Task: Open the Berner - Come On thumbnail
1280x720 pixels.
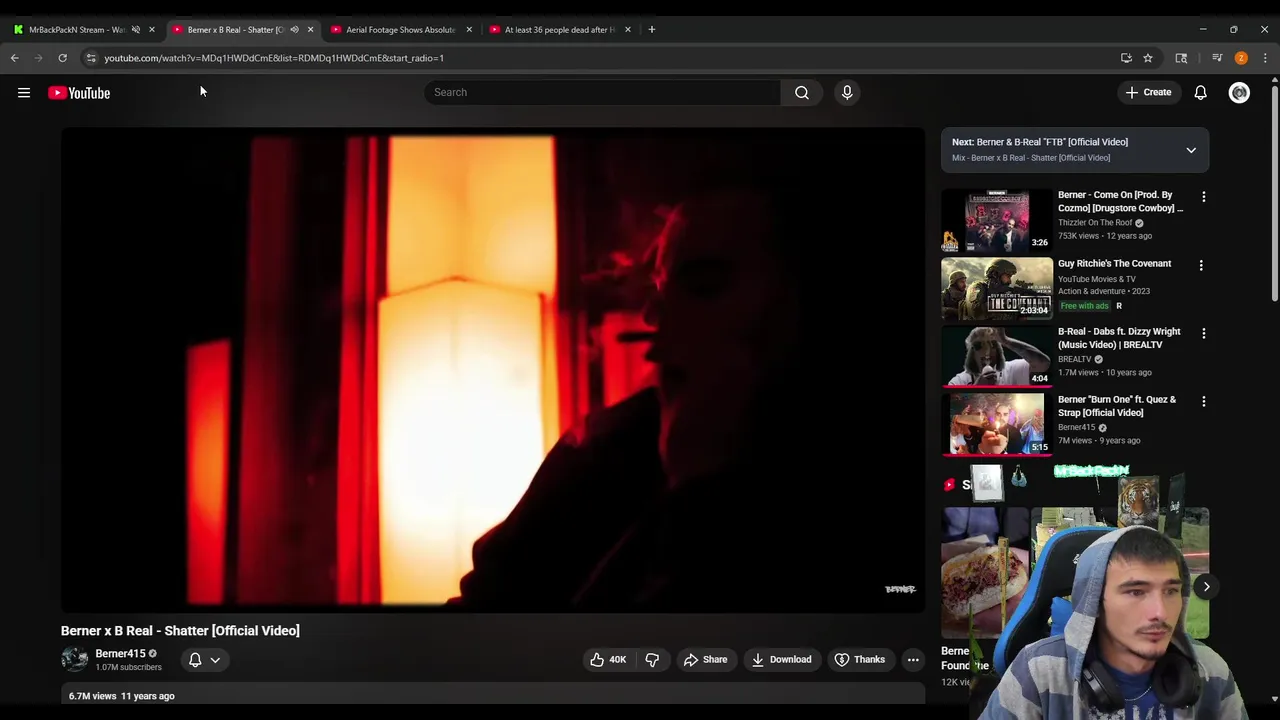Action: tap(997, 220)
